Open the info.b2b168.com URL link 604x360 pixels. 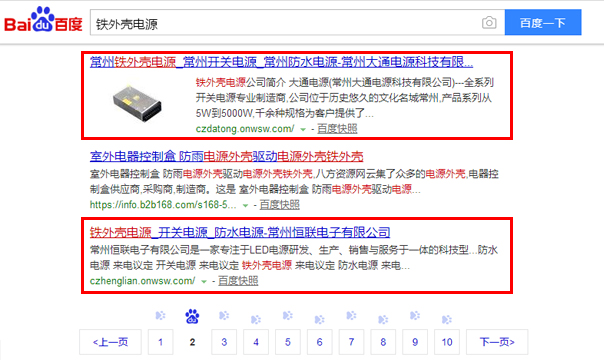tap(163, 205)
